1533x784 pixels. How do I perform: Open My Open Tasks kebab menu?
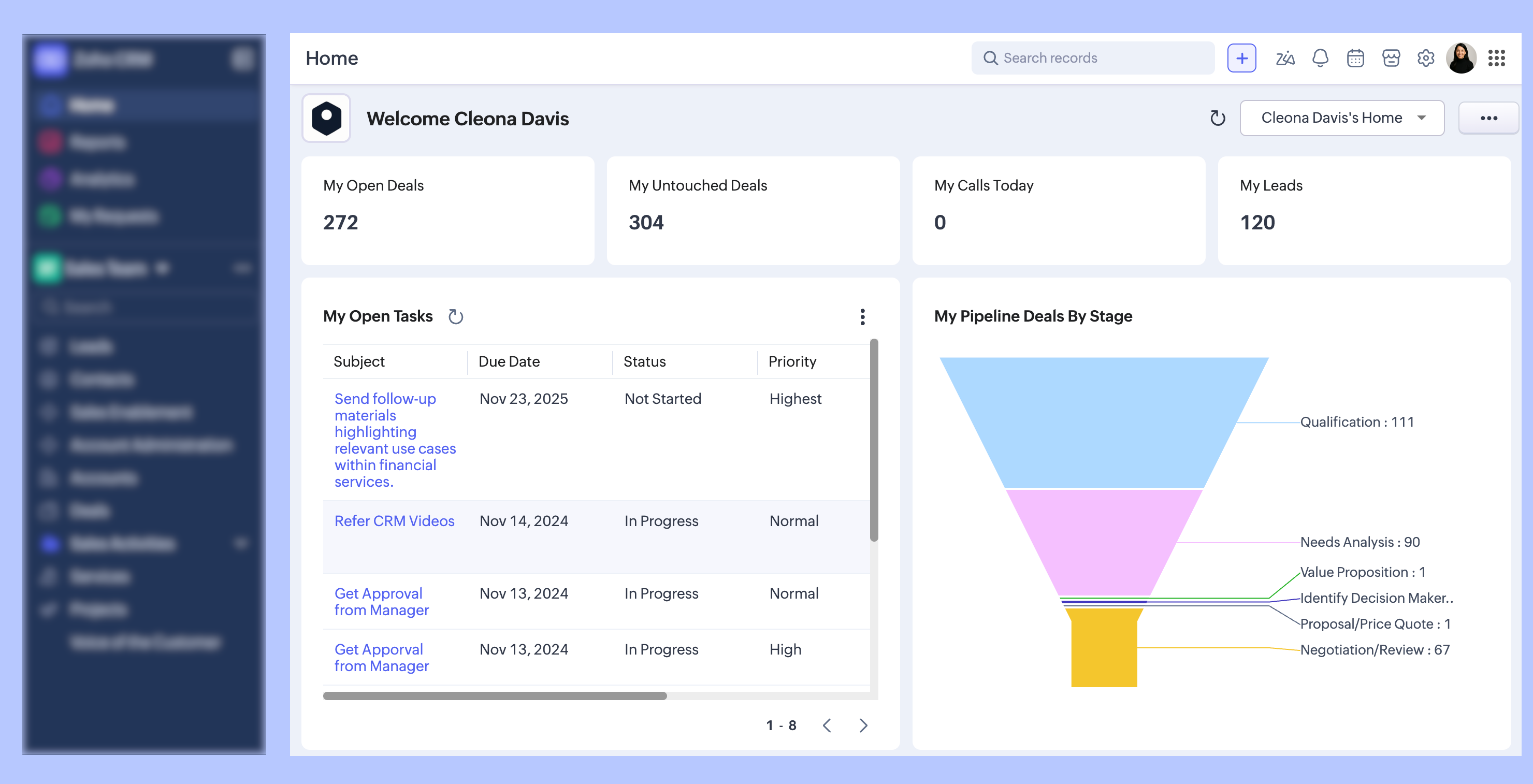tap(862, 316)
